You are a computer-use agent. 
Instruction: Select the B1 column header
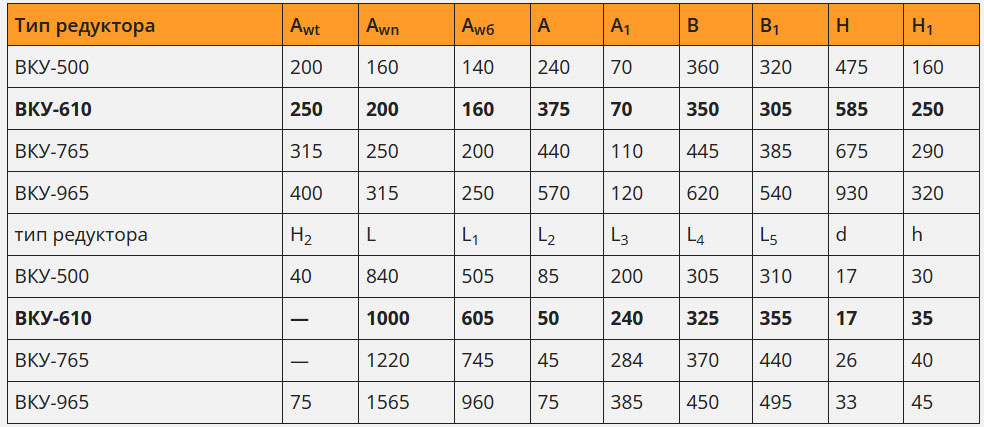pyautogui.click(x=769, y=28)
